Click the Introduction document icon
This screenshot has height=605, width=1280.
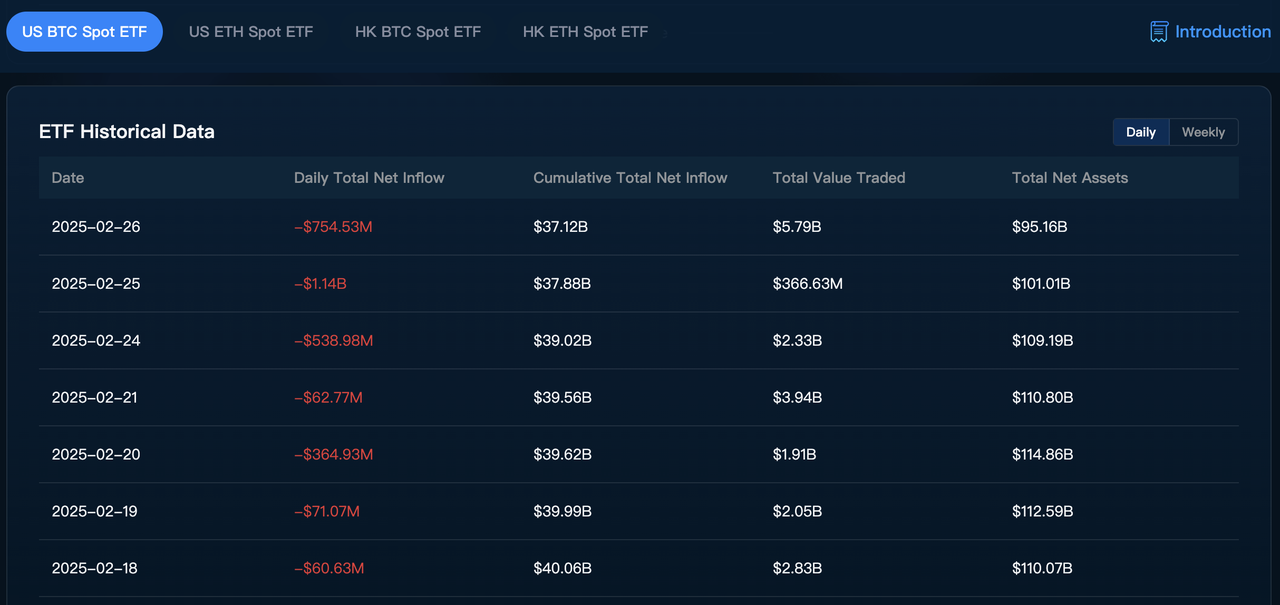1159,32
